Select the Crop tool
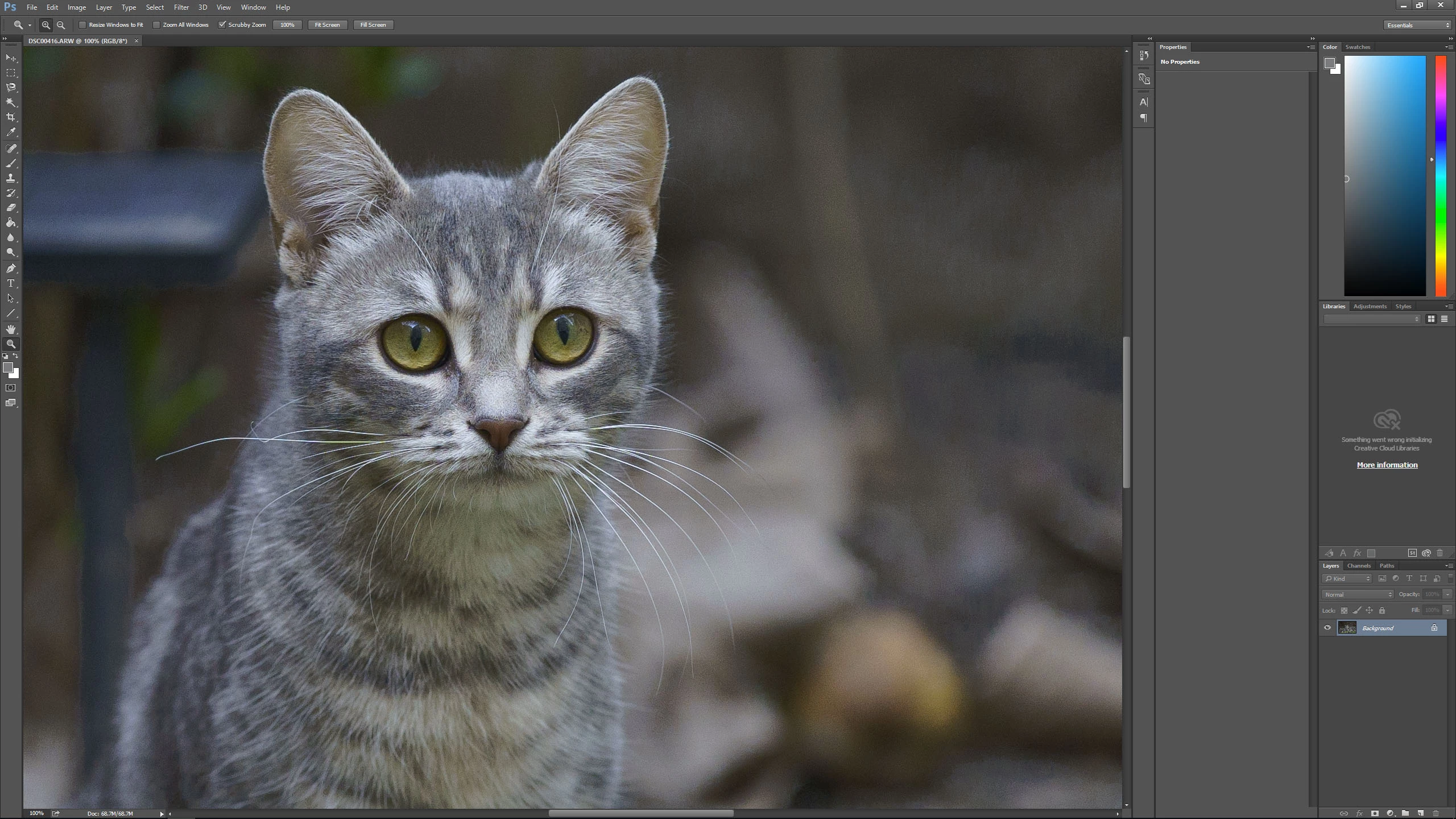Viewport: 1456px width, 819px height. 11,117
